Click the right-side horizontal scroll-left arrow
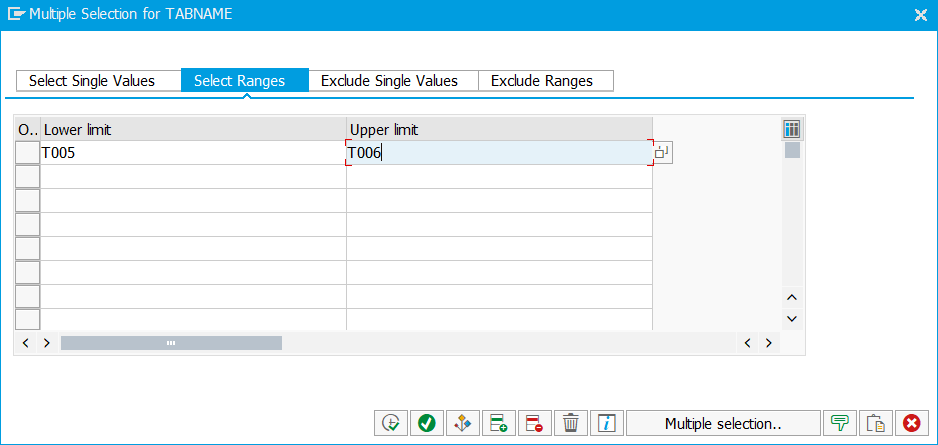This screenshot has height=445, width=938. 747,343
